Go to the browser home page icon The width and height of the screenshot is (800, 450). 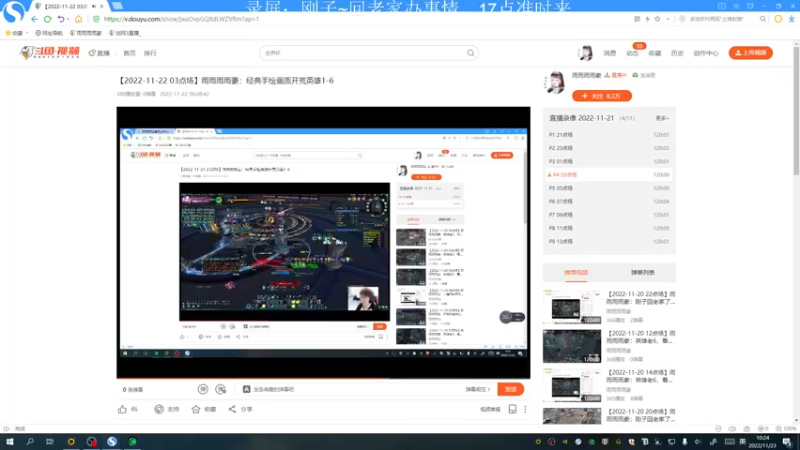(78, 19)
